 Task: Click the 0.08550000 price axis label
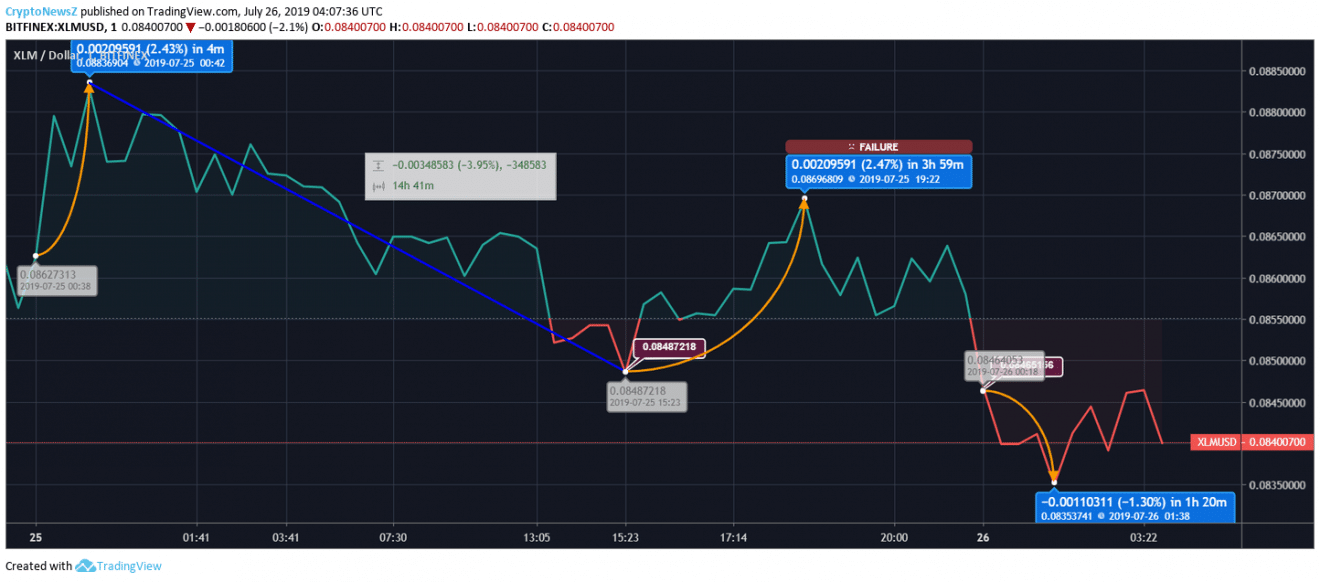point(1275,319)
